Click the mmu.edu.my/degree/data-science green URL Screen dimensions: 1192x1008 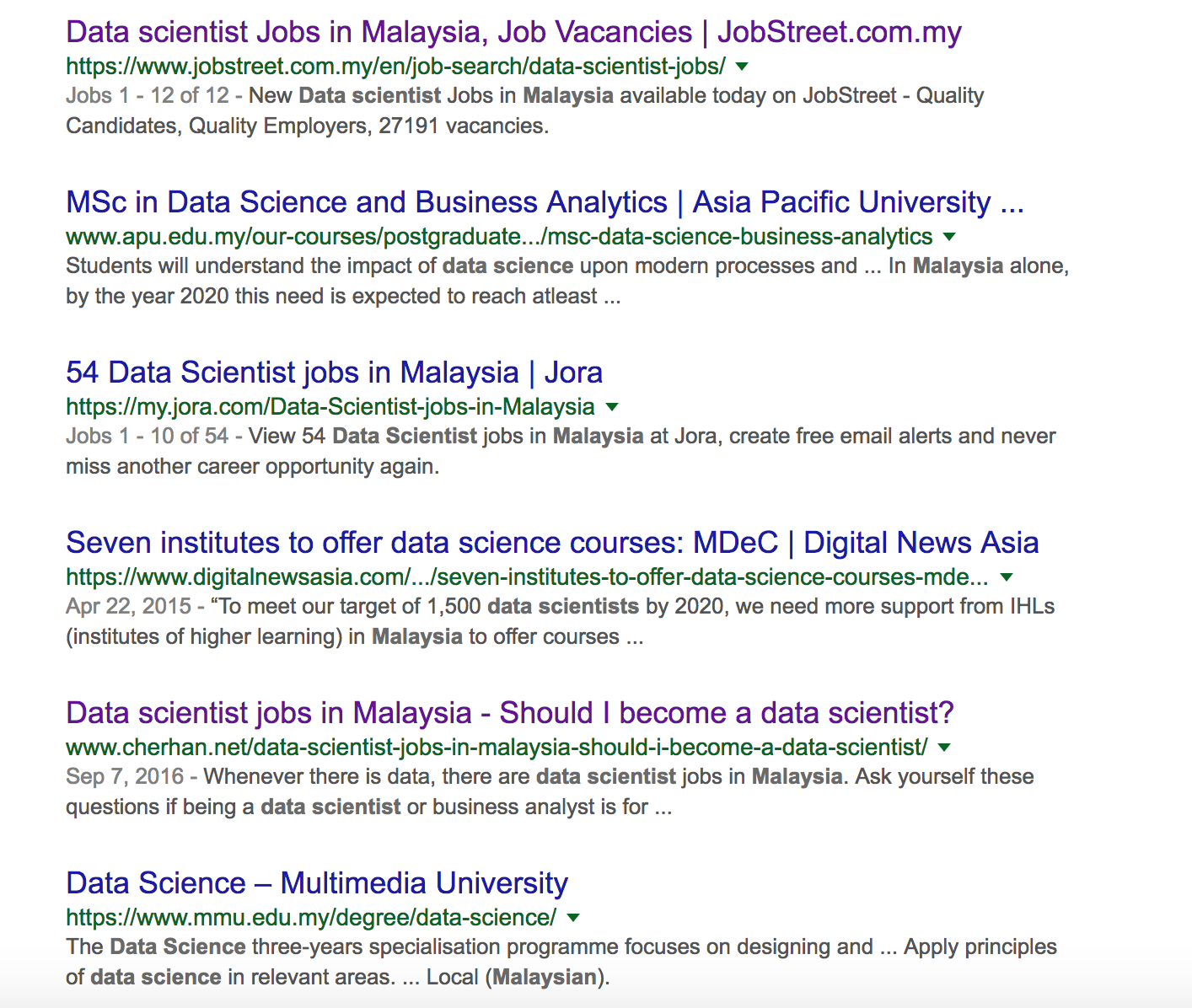(311, 918)
